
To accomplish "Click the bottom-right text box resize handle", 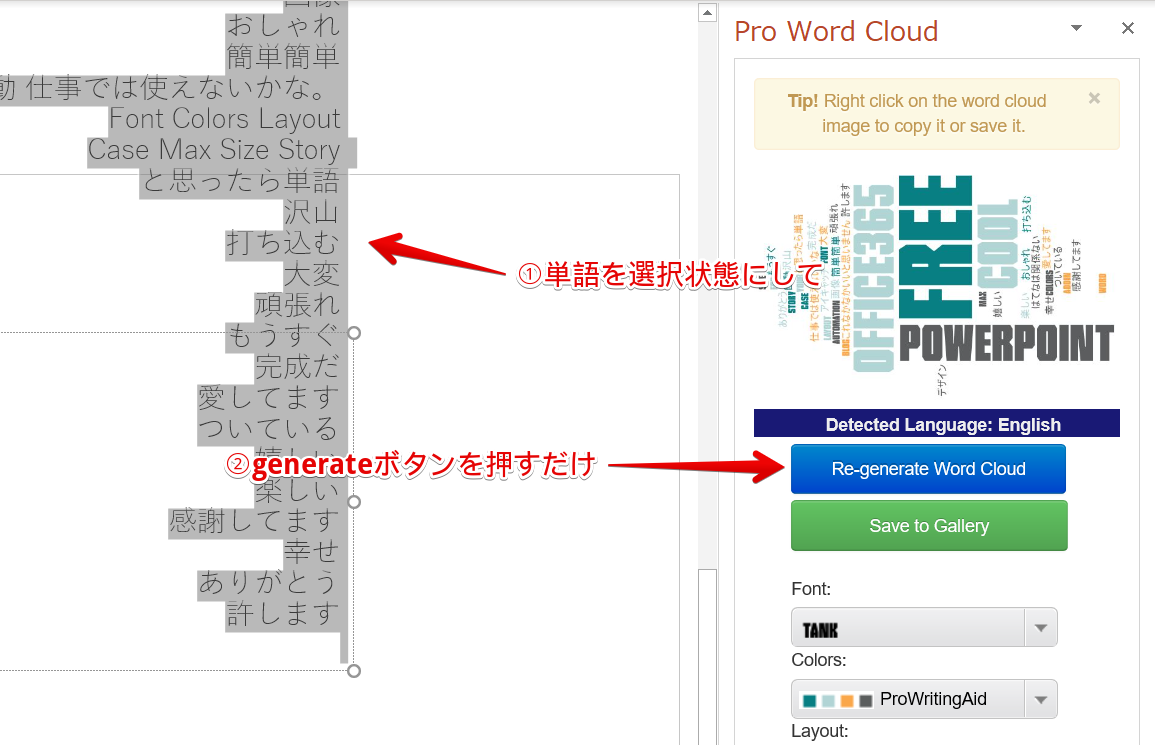I will [354, 671].
